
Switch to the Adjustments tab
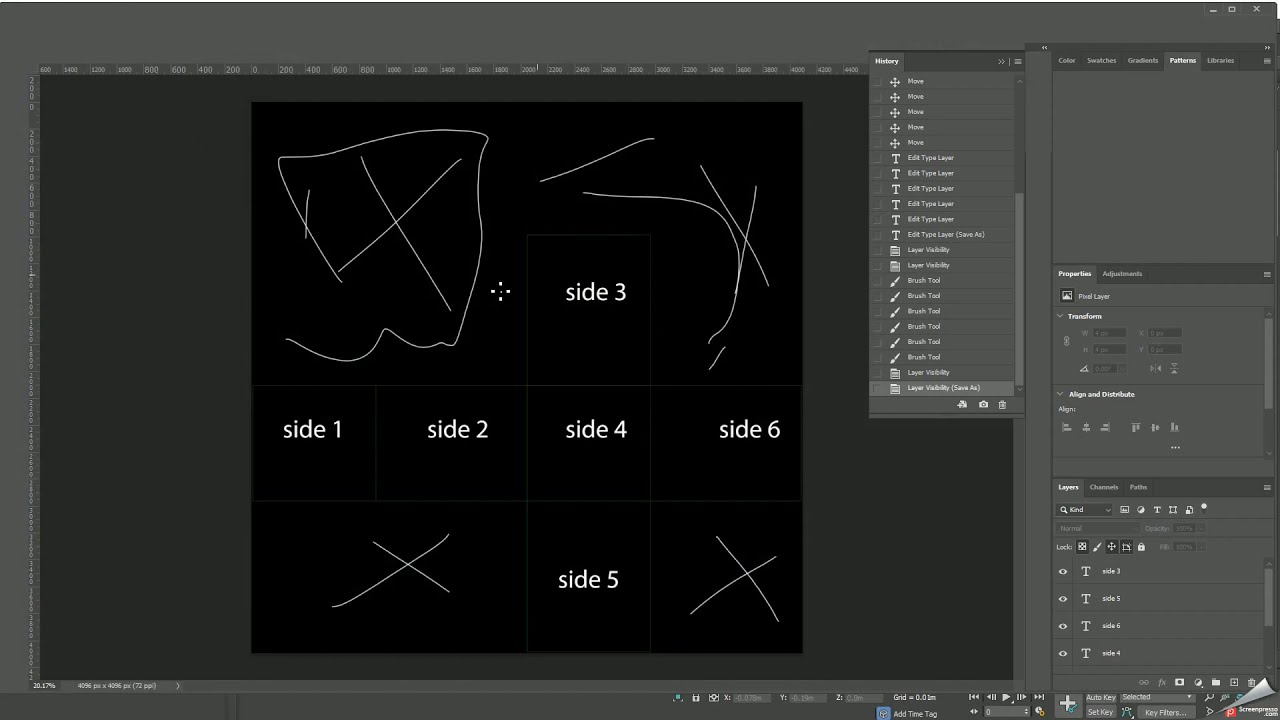(1122, 273)
